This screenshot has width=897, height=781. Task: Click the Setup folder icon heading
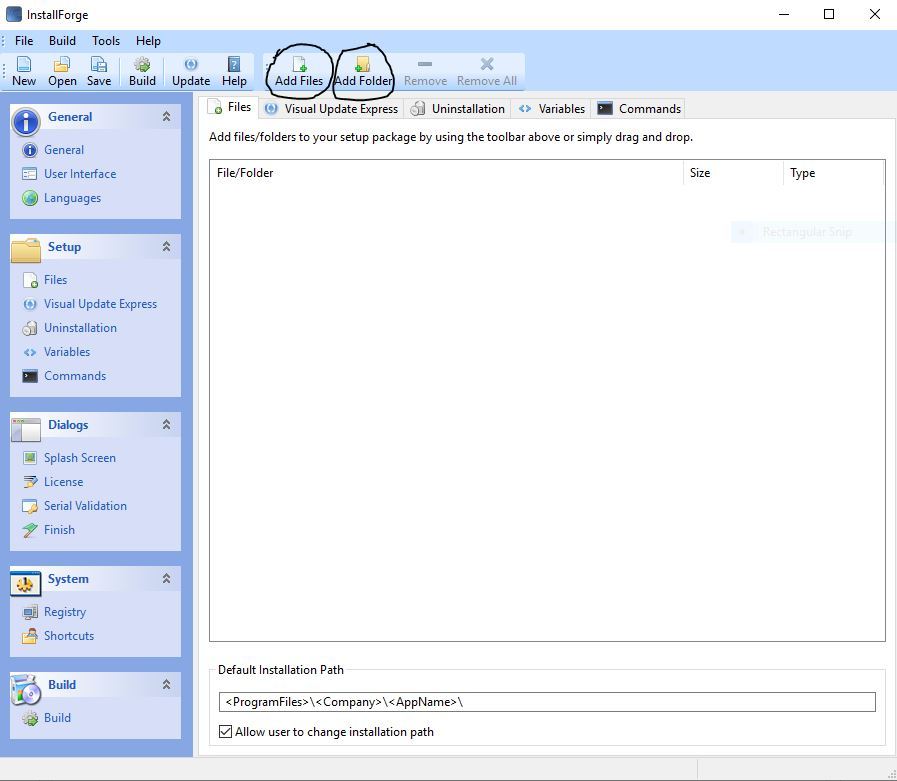(x=26, y=250)
